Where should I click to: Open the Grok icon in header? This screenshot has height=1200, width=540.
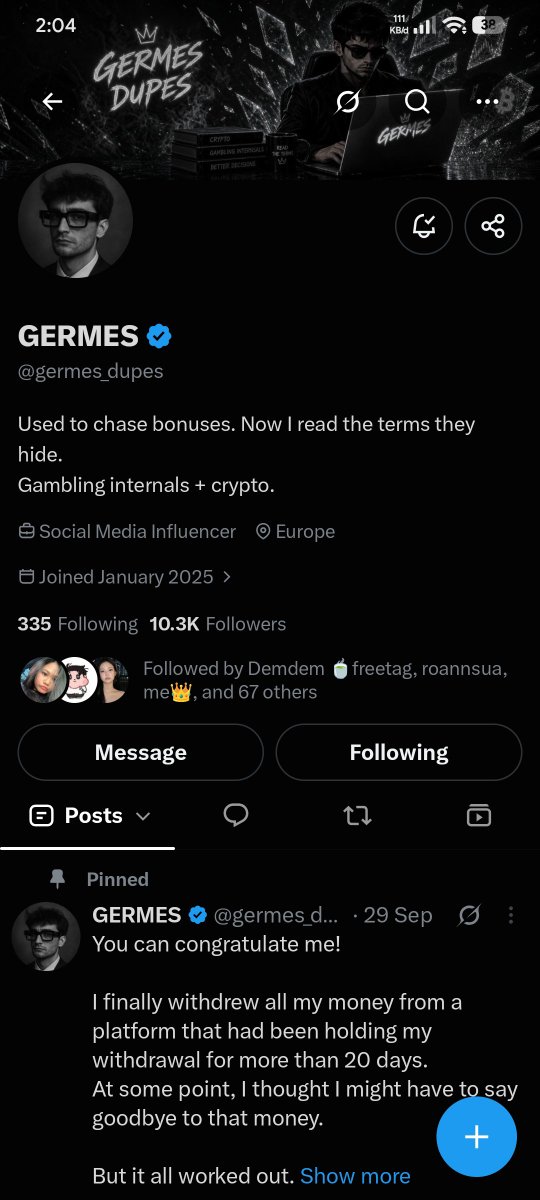[x=347, y=101]
